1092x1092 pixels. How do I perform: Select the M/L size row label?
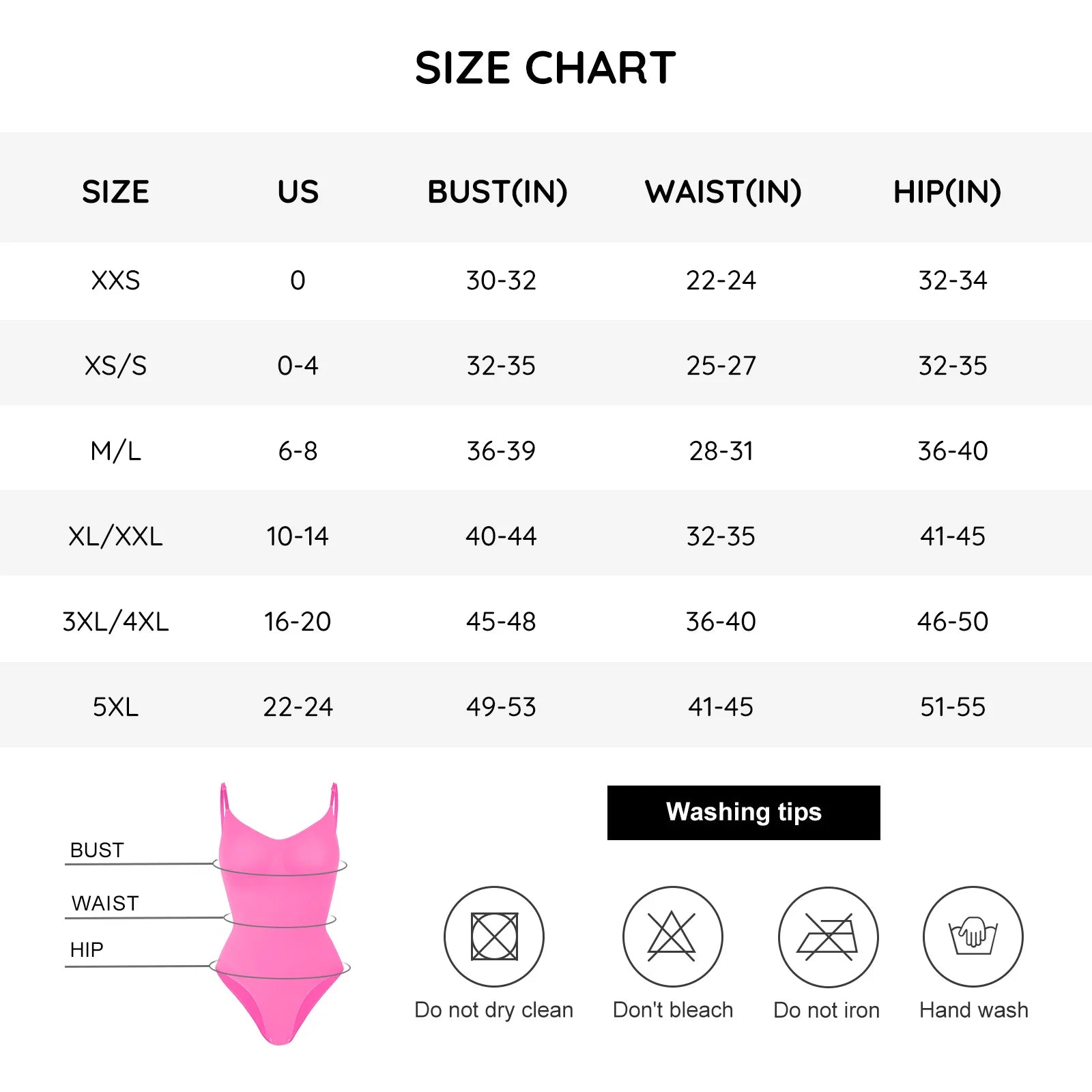point(115,451)
